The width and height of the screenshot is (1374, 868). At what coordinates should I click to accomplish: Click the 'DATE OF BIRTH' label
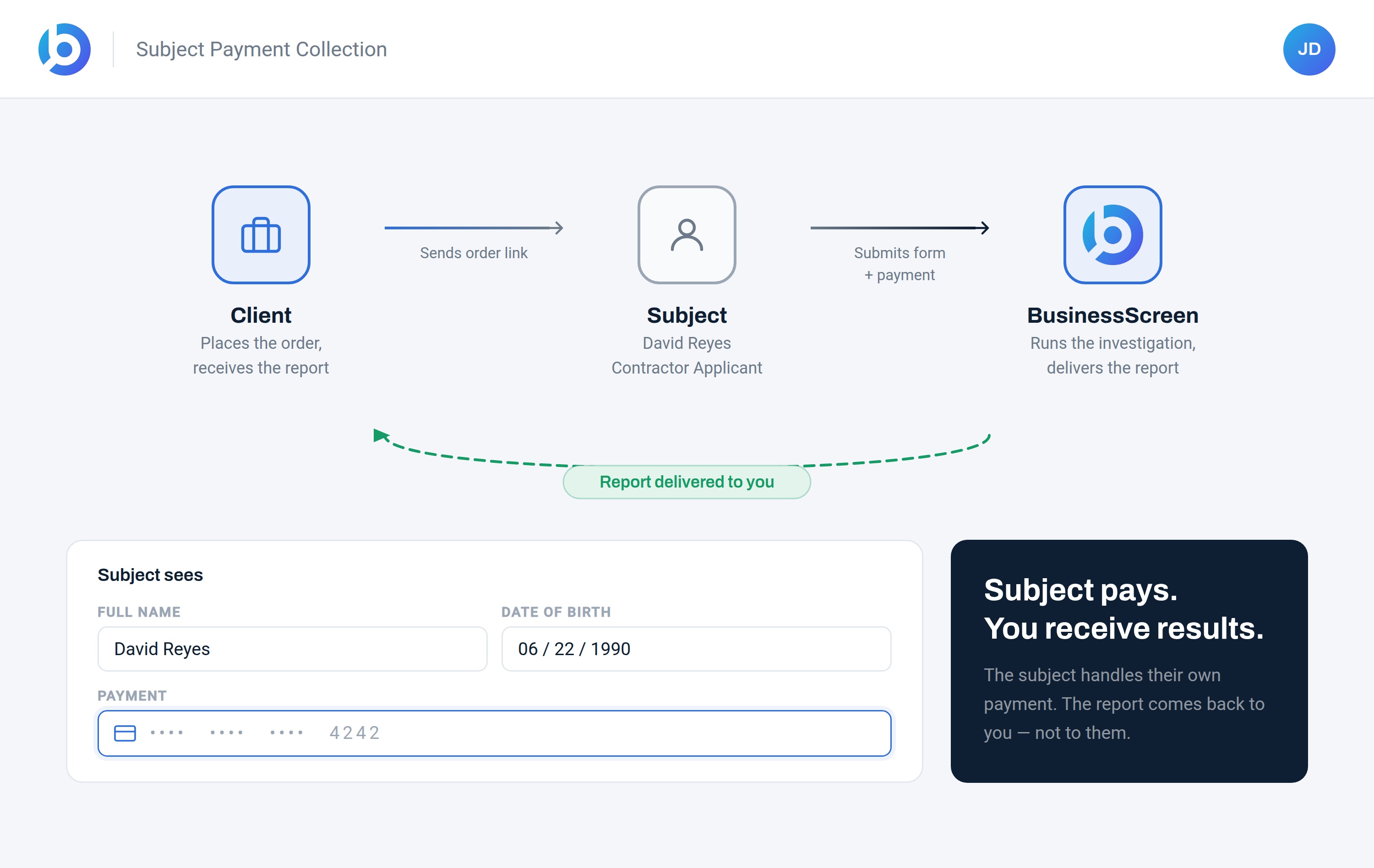click(x=556, y=612)
